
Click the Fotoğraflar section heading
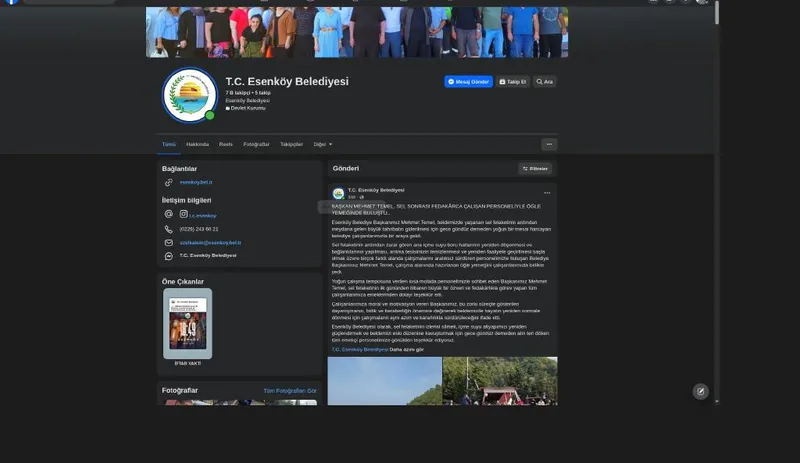180,391
